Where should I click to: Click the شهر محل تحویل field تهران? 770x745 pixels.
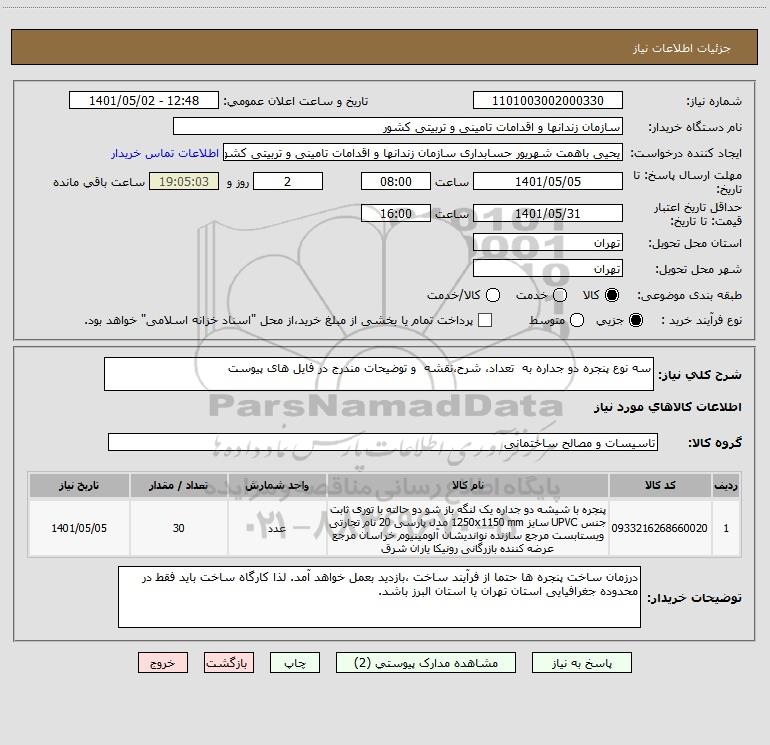(548, 268)
